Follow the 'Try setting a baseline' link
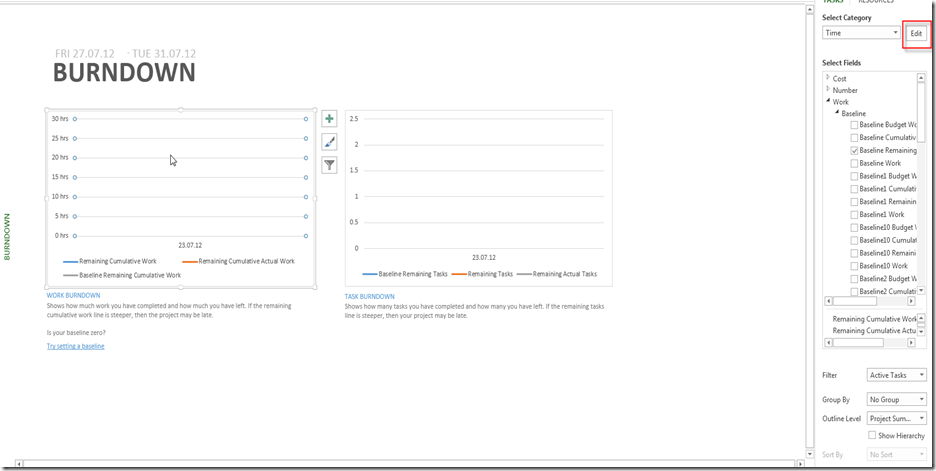The image size is (936, 471). click(x=75, y=346)
